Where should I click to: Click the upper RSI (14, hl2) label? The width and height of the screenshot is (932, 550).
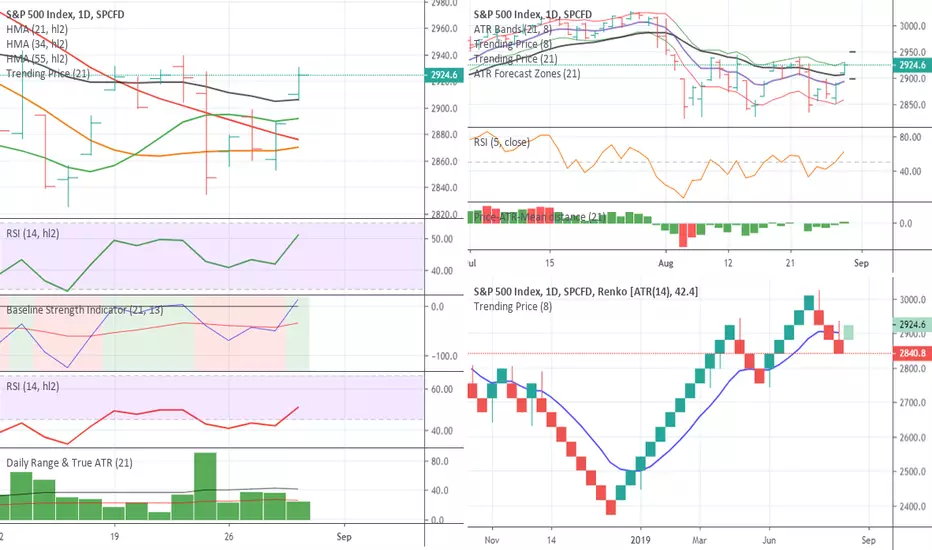click(x=33, y=234)
